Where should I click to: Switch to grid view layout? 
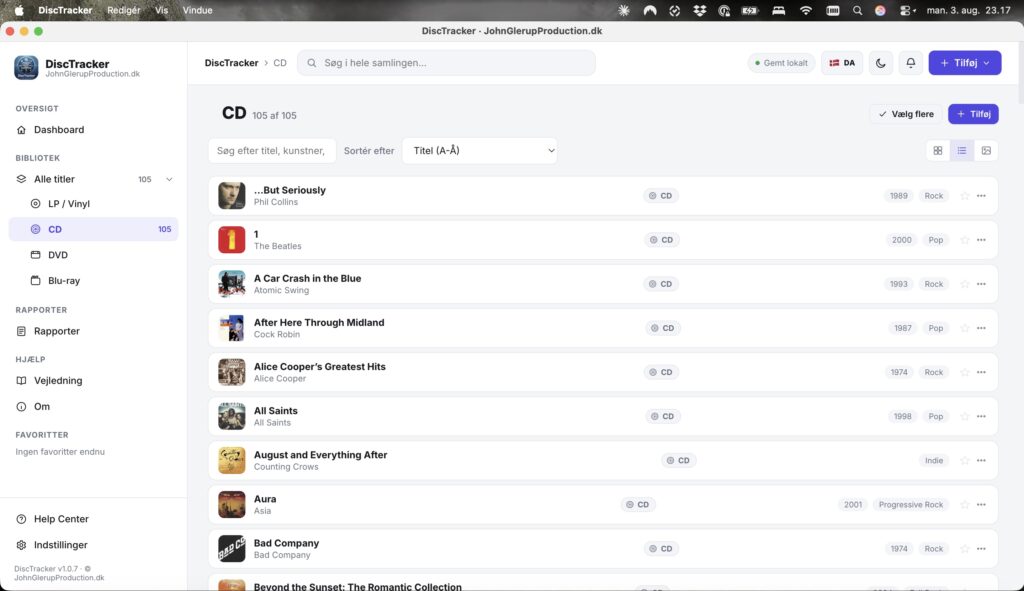pos(938,151)
